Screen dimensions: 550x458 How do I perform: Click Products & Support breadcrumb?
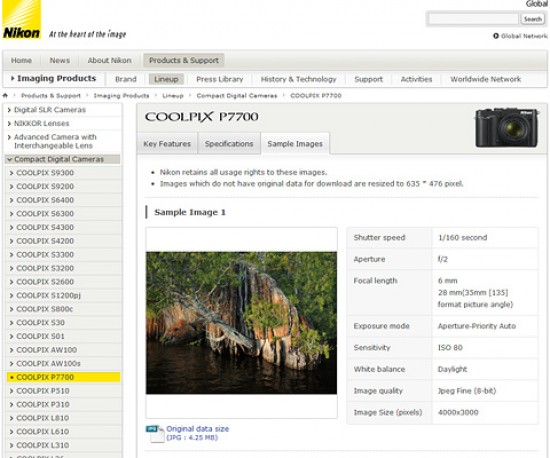[x=51, y=95]
